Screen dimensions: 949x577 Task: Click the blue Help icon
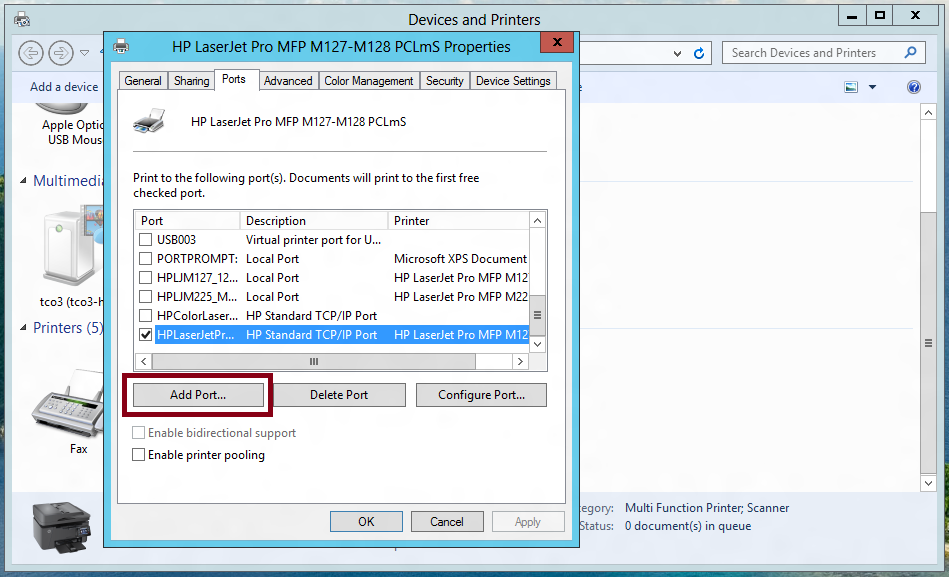[x=914, y=87]
